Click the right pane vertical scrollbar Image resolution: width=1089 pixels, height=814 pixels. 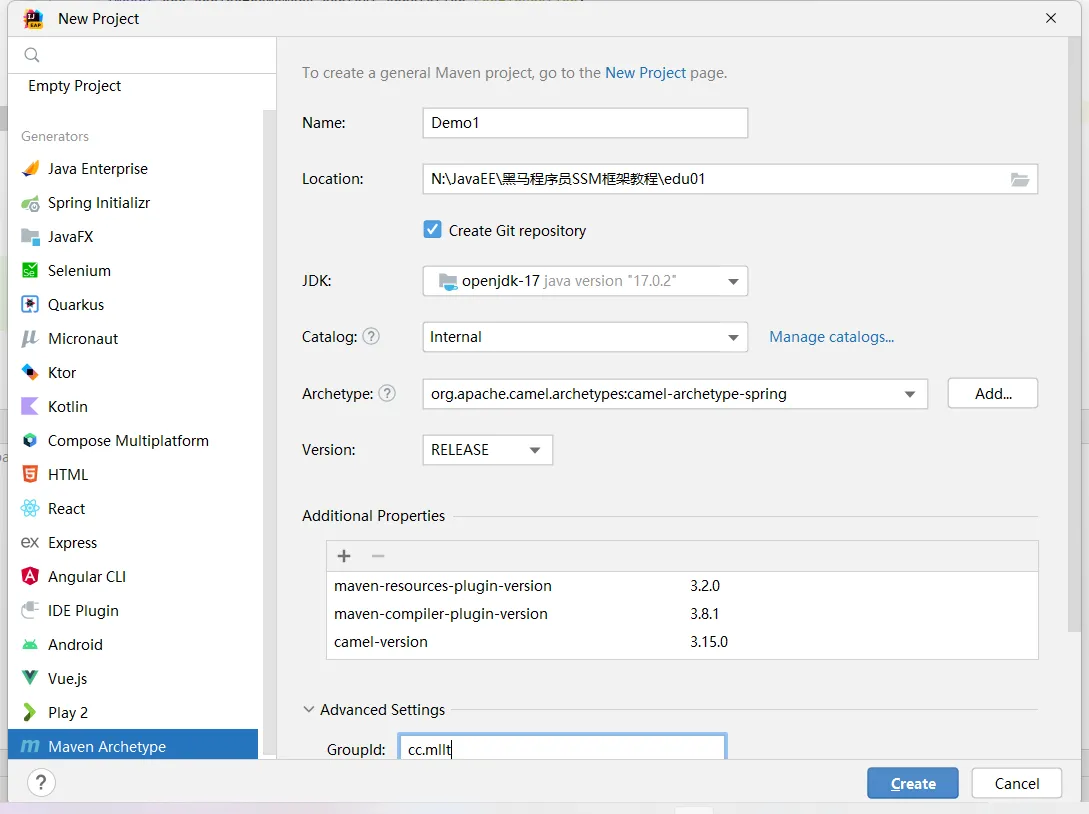tap(1074, 333)
